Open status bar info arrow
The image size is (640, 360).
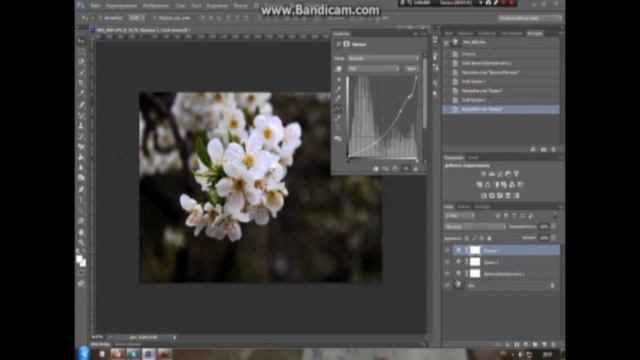174,338
